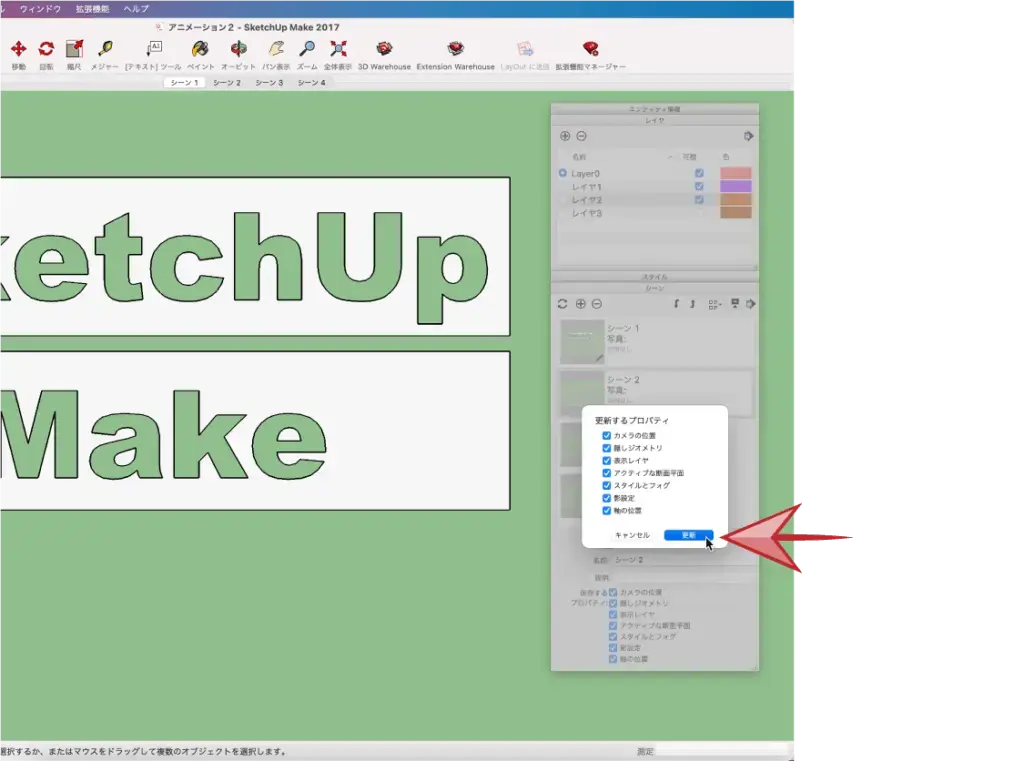
Task: Select the Zoom (ズーム) tool
Action: 307,49
